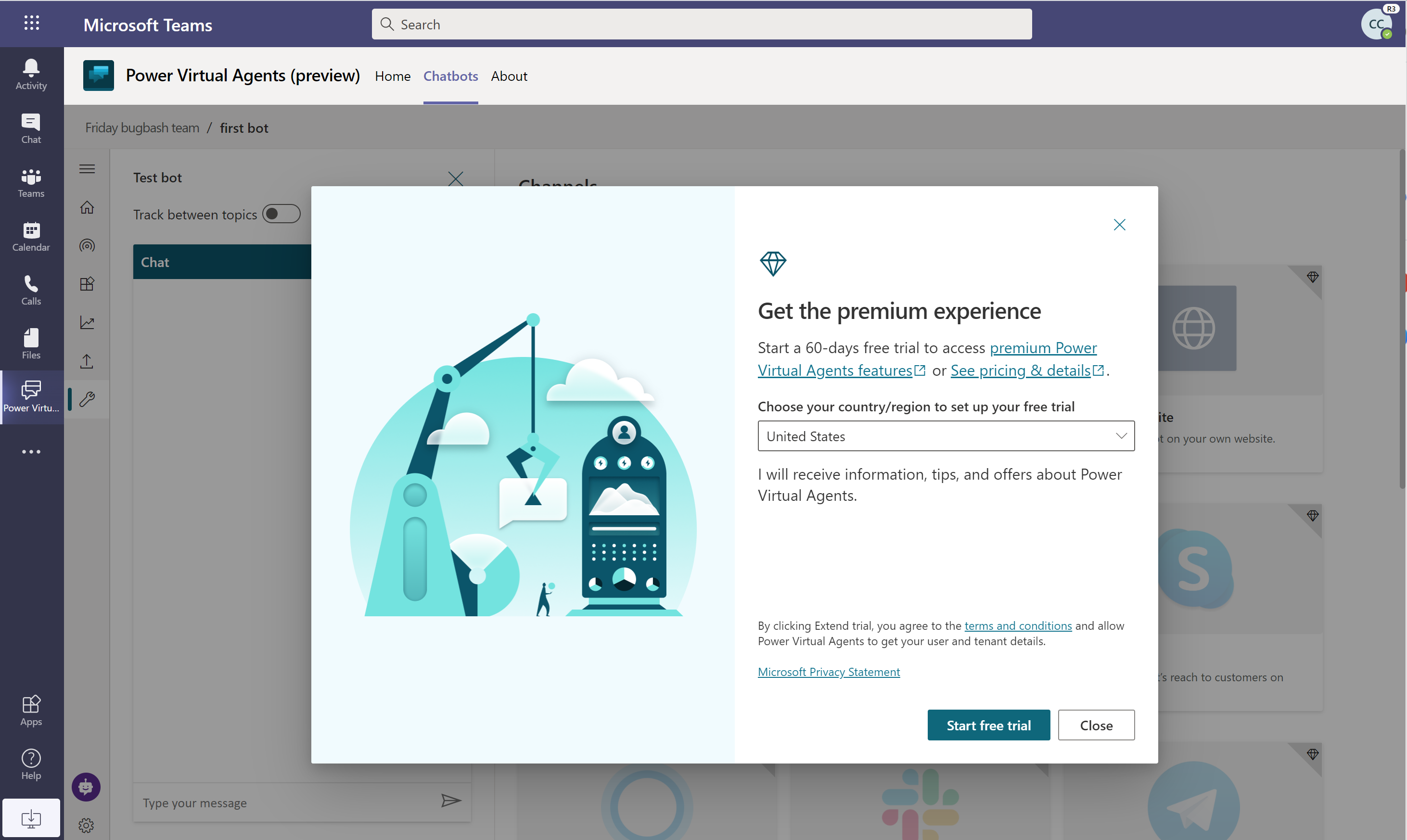Select the Teams icon in sidebar
Image resolution: width=1407 pixels, height=840 pixels.
30,183
